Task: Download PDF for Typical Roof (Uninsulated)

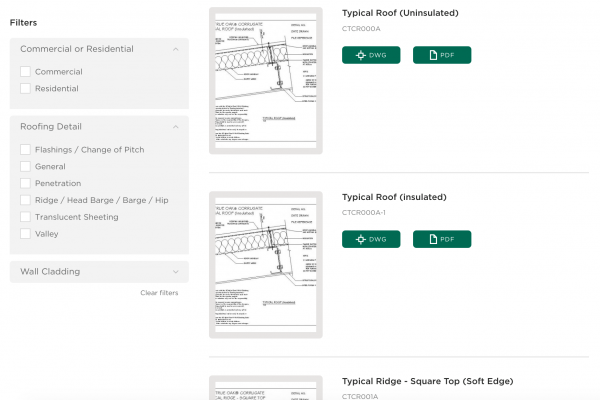Action: [442, 55]
